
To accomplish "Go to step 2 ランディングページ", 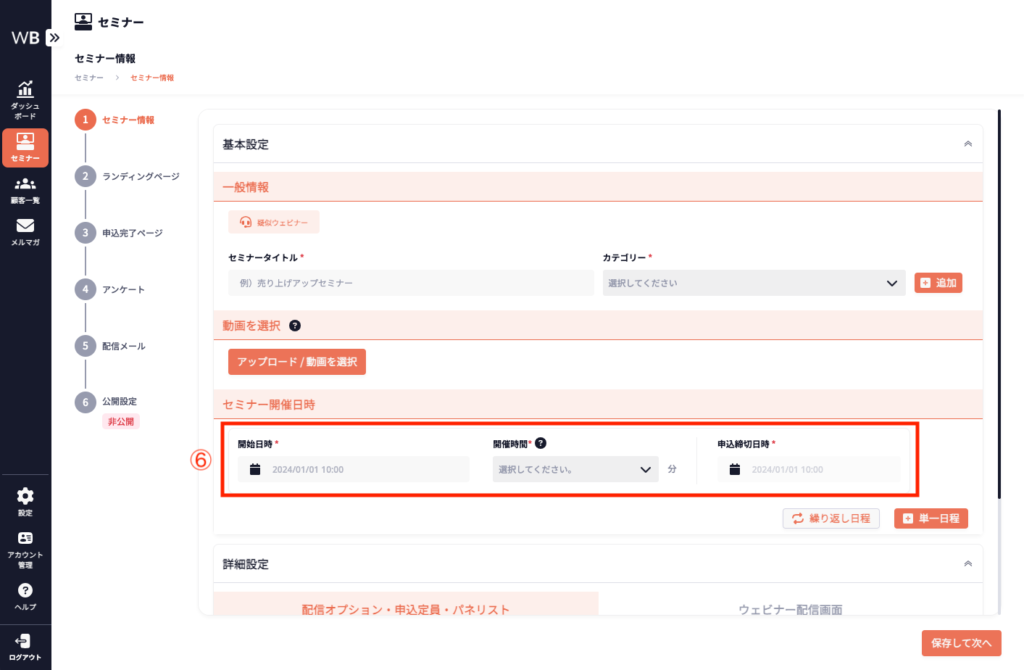I will [140, 176].
